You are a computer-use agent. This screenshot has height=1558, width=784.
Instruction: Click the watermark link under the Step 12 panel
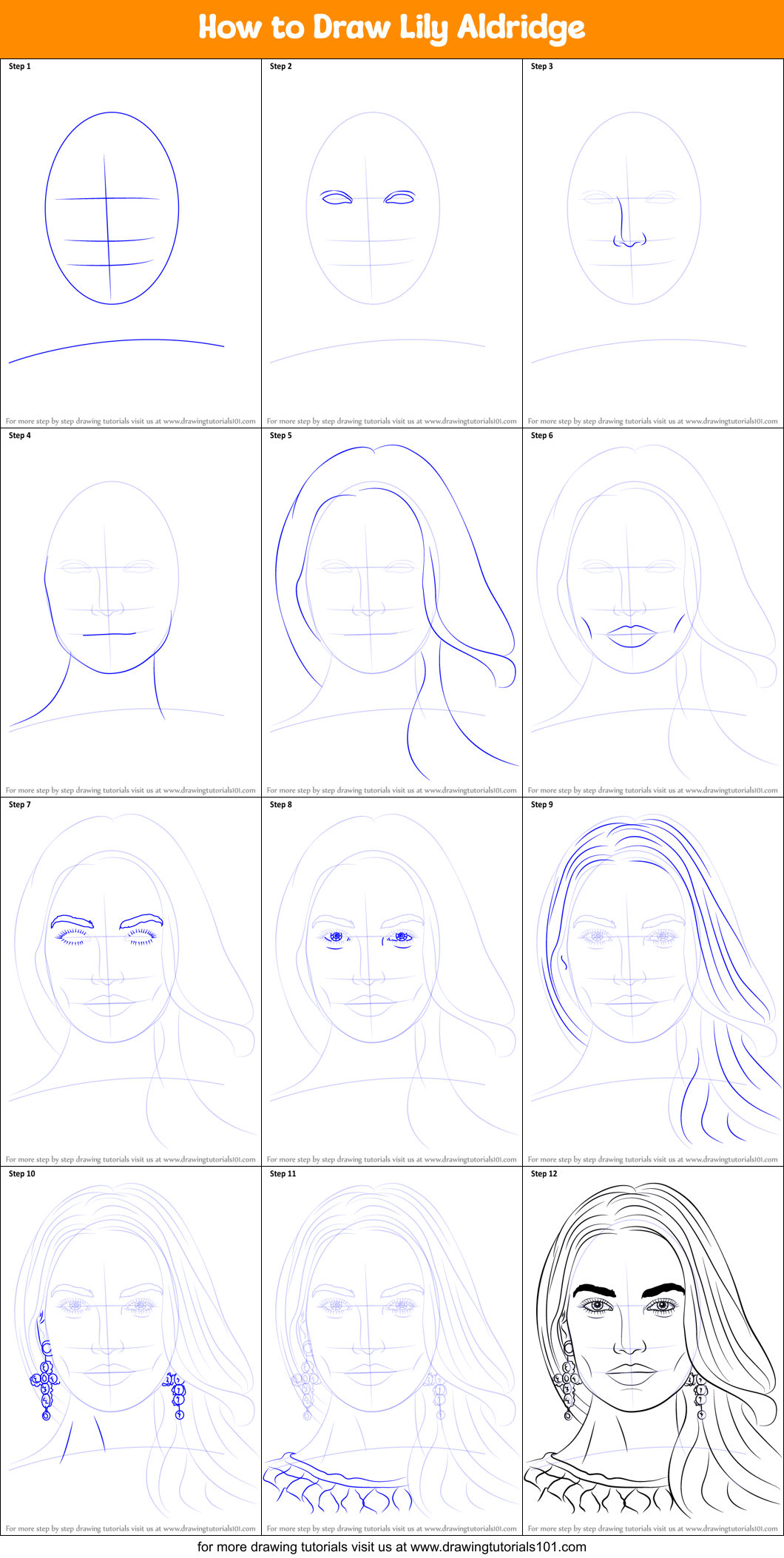pyautogui.click(x=652, y=1529)
